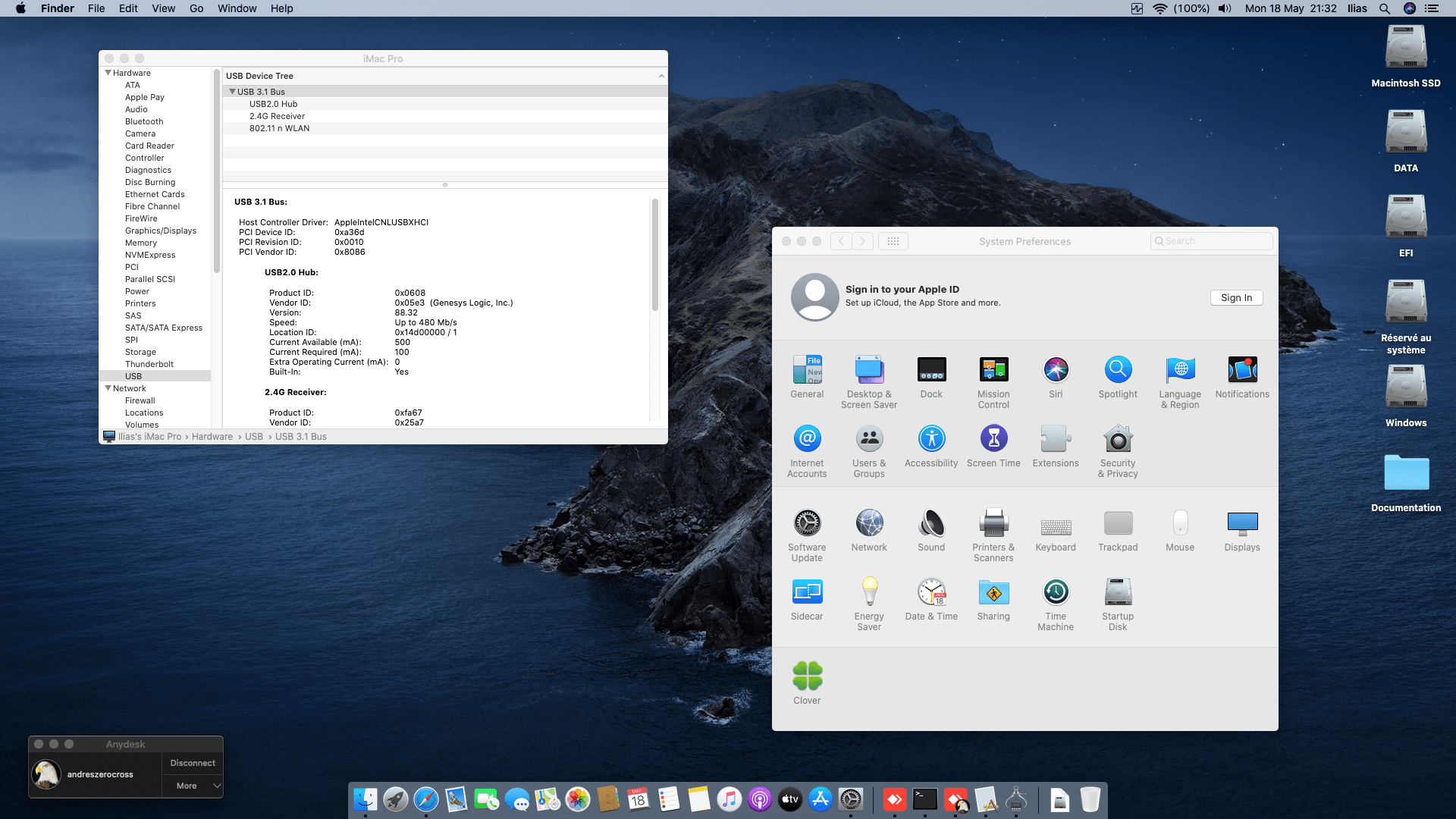Image resolution: width=1456 pixels, height=819 pixels.
Task: Click the show all preferences grid button
Action: [x=893, y=241]
